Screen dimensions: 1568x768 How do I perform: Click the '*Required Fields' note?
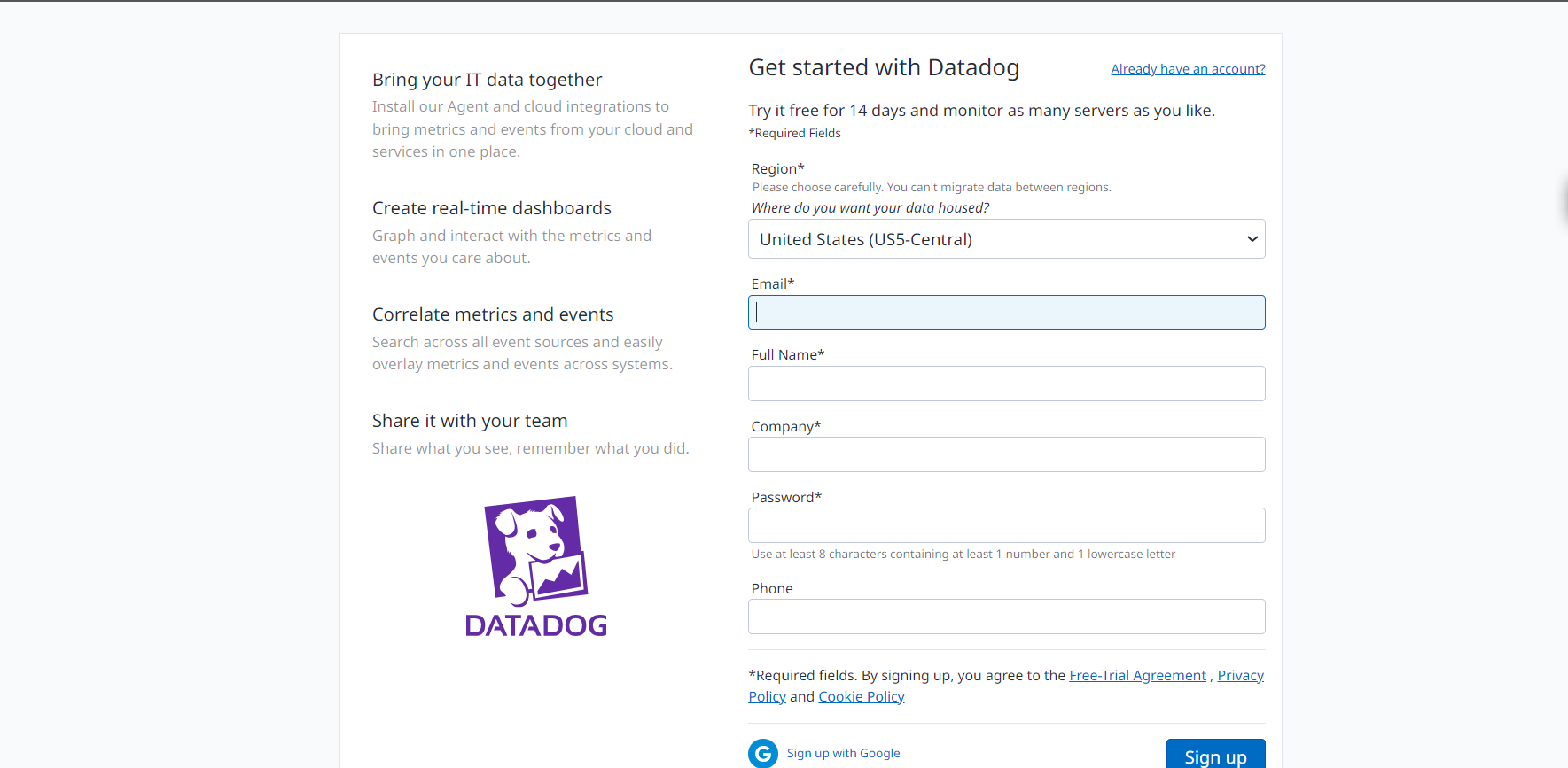pos(795,133)
